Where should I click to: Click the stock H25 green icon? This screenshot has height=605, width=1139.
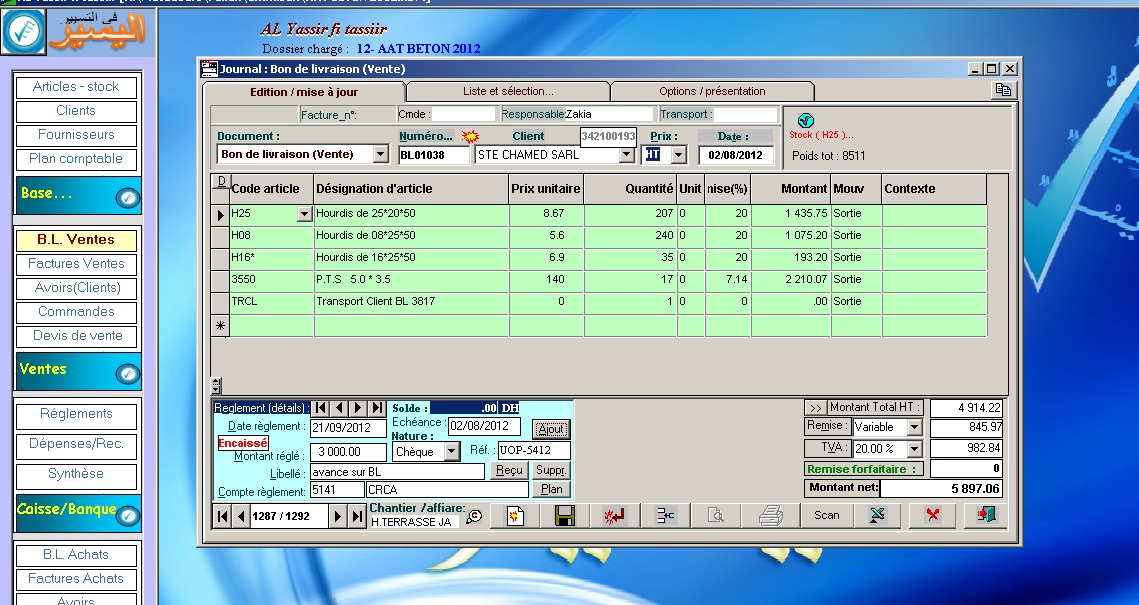point(806,121)
